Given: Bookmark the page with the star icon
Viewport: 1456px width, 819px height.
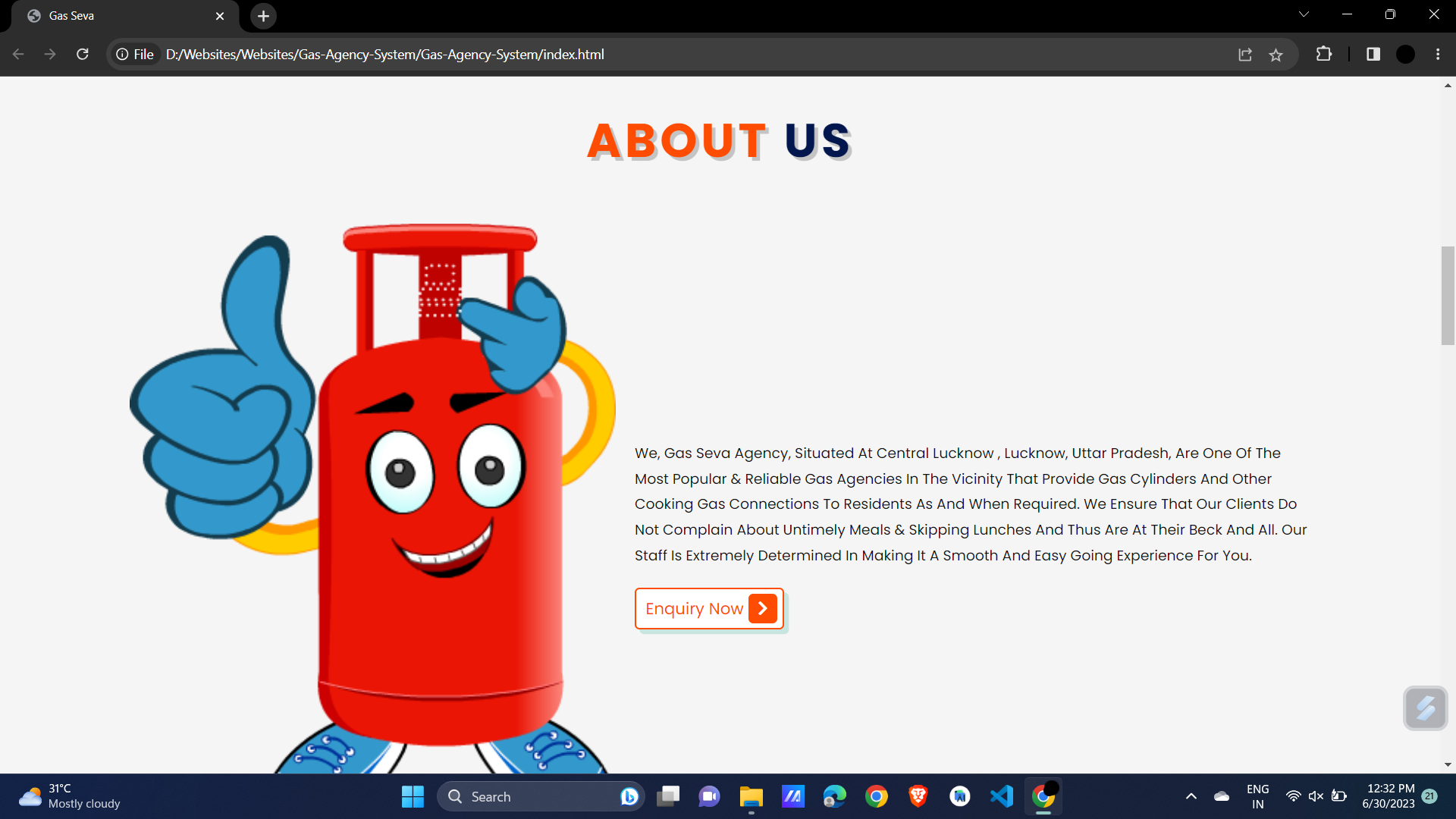Looking at the screenshot, I should 1276,54.
